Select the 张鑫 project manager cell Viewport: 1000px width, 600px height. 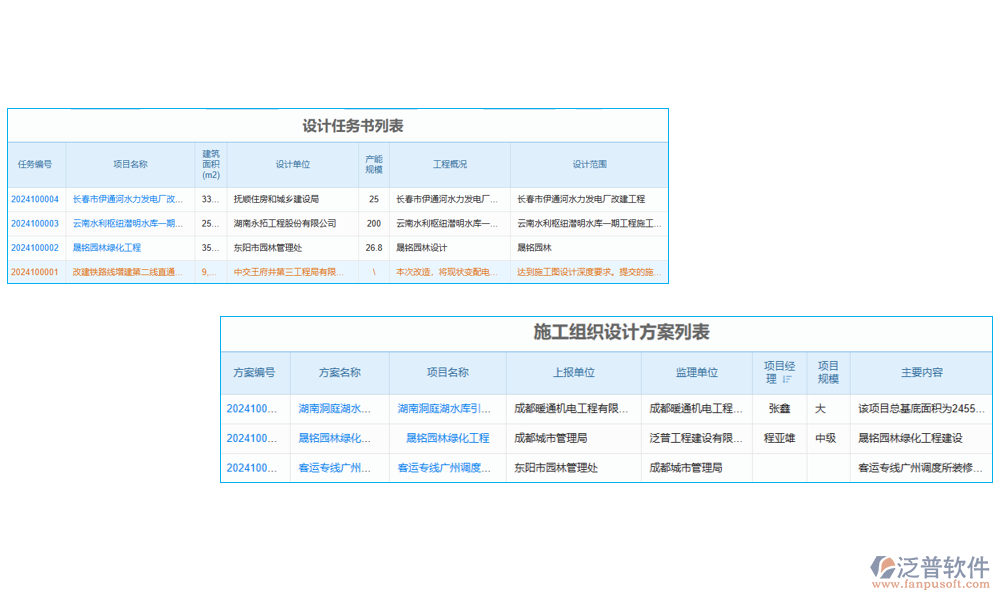(779, 408)
